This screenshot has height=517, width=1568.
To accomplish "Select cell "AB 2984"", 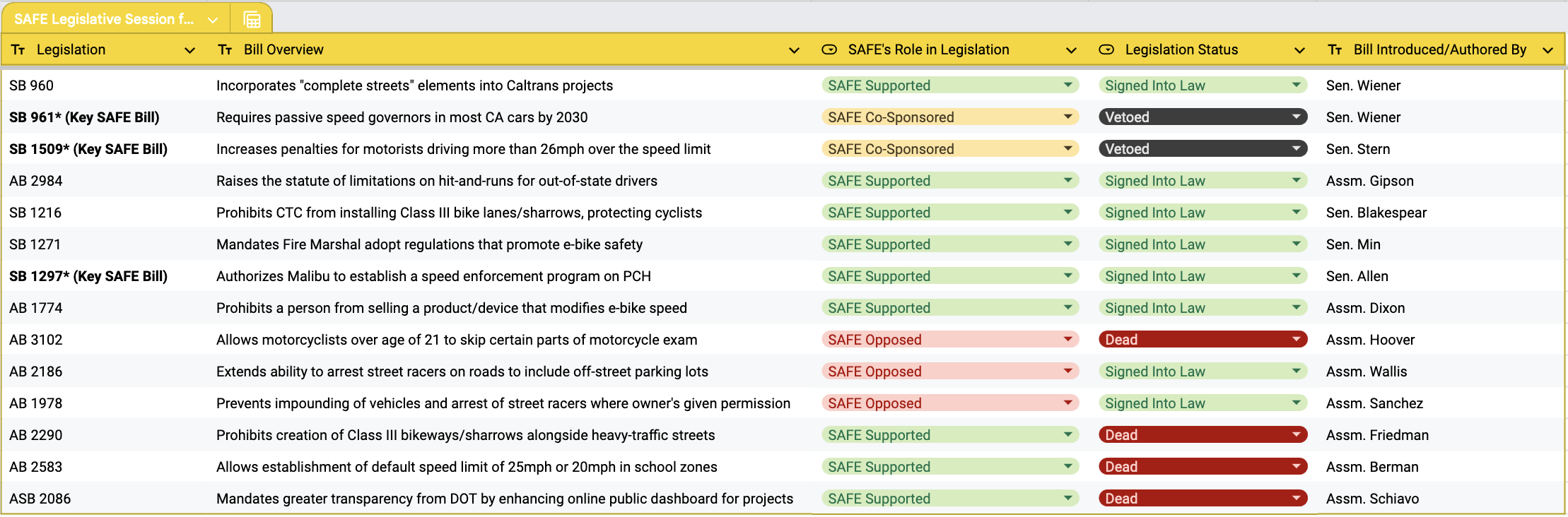I will 104,181.
